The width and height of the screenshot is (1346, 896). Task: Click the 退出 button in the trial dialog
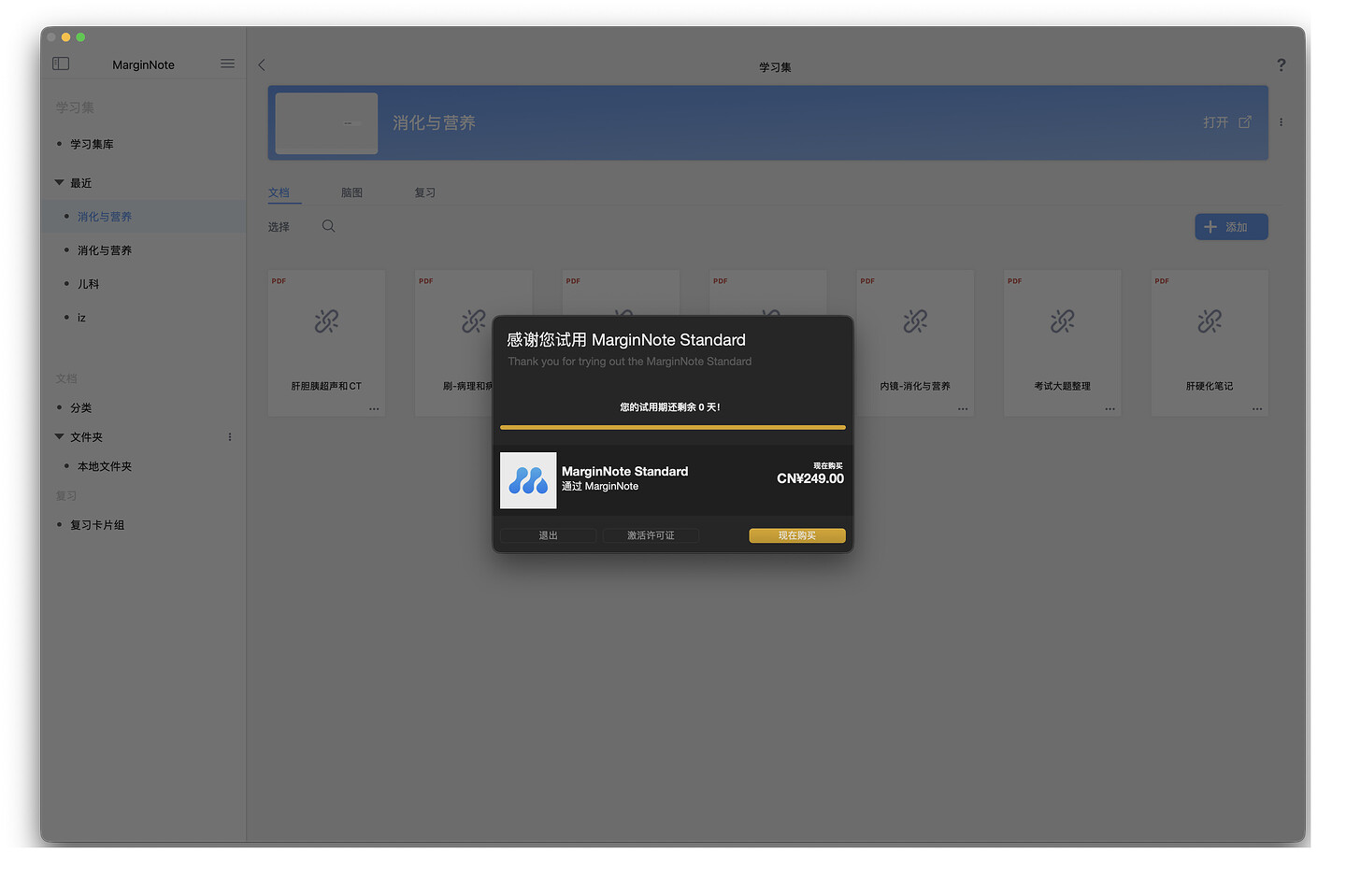coord(548,535)
